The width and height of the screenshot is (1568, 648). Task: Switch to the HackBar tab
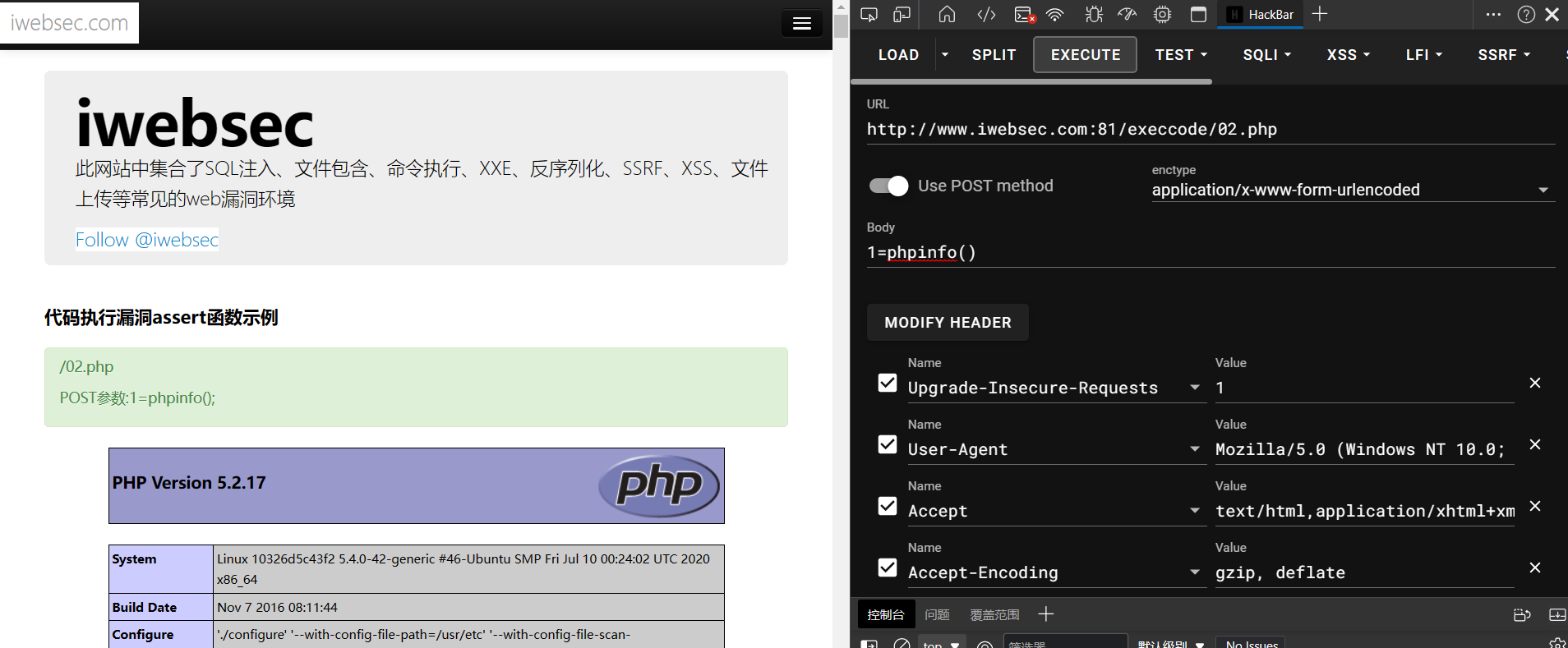(1260, 15)
